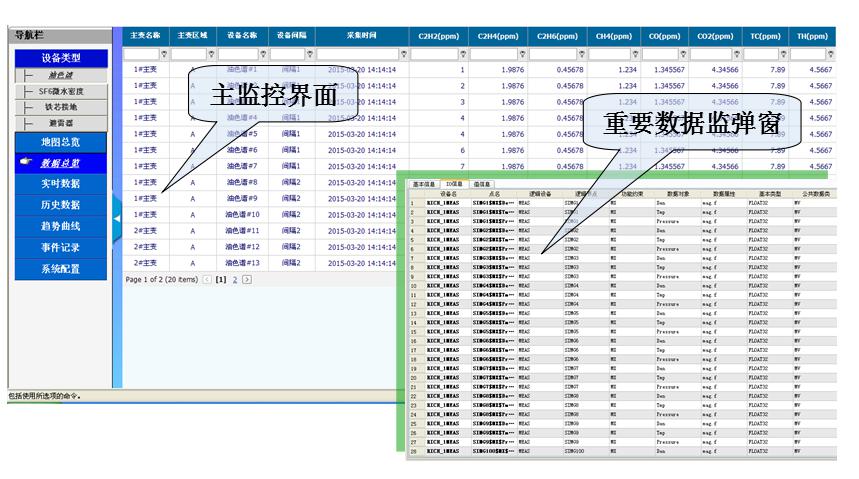
Task: Open 历史数据 from the navigation bar
Action: tap(61, 205)
